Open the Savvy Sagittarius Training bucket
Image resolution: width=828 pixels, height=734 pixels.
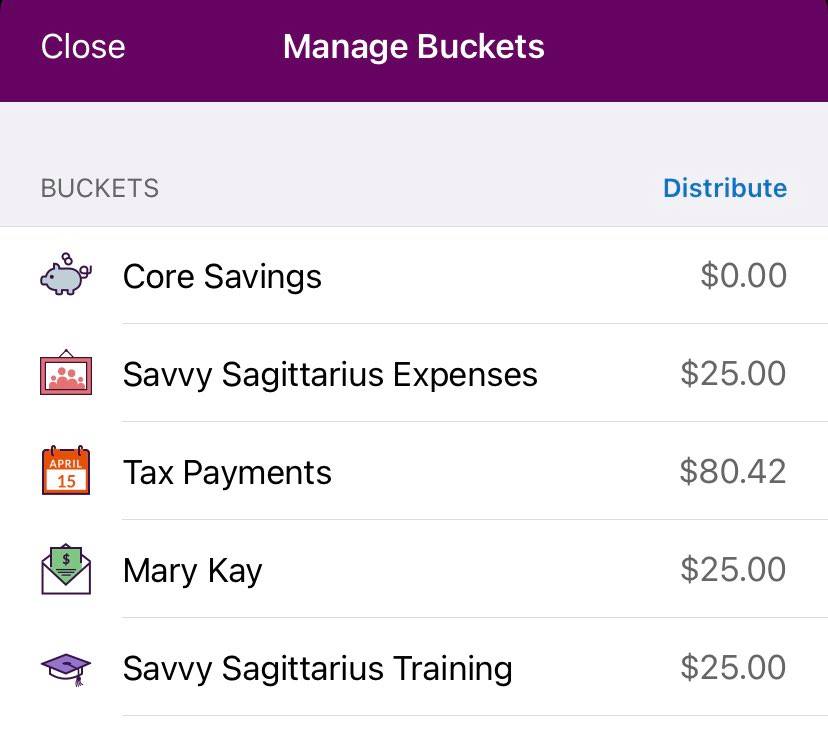(317, 668)
